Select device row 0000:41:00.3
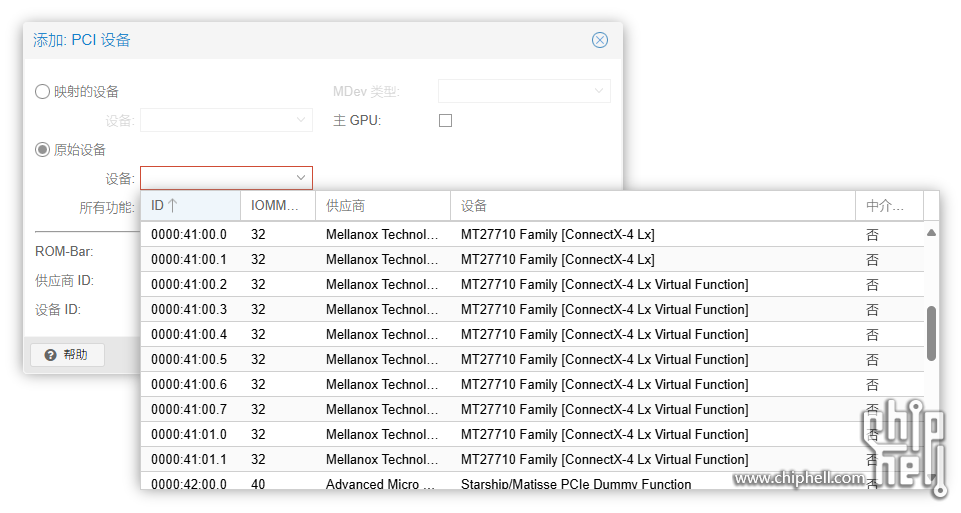The height and width of the screenshot is (513, 961). click(x=532, y=310)
